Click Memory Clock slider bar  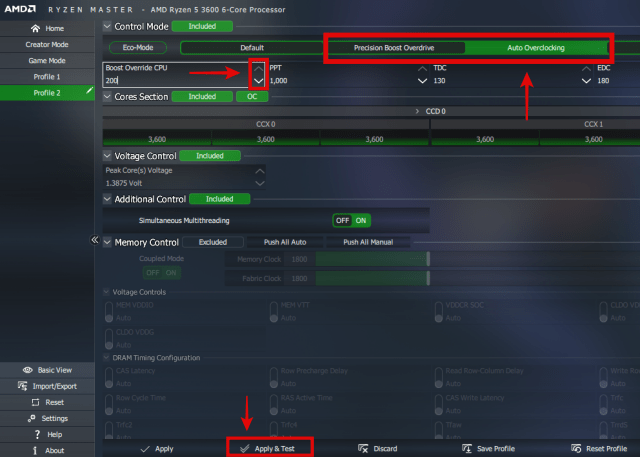click(x=372, y=260)
